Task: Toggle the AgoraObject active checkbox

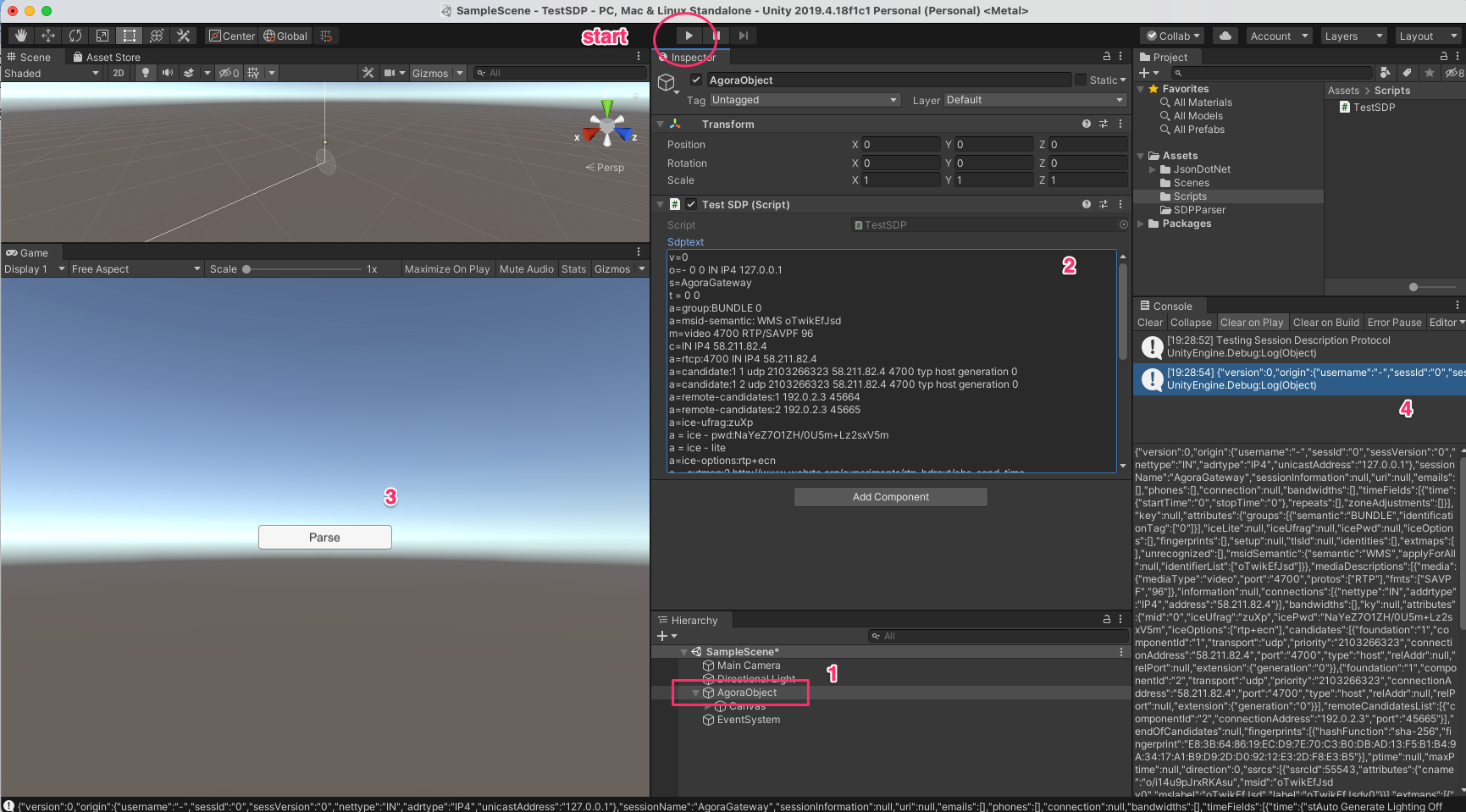Action: pyautogui.click(x=696, y=80)
